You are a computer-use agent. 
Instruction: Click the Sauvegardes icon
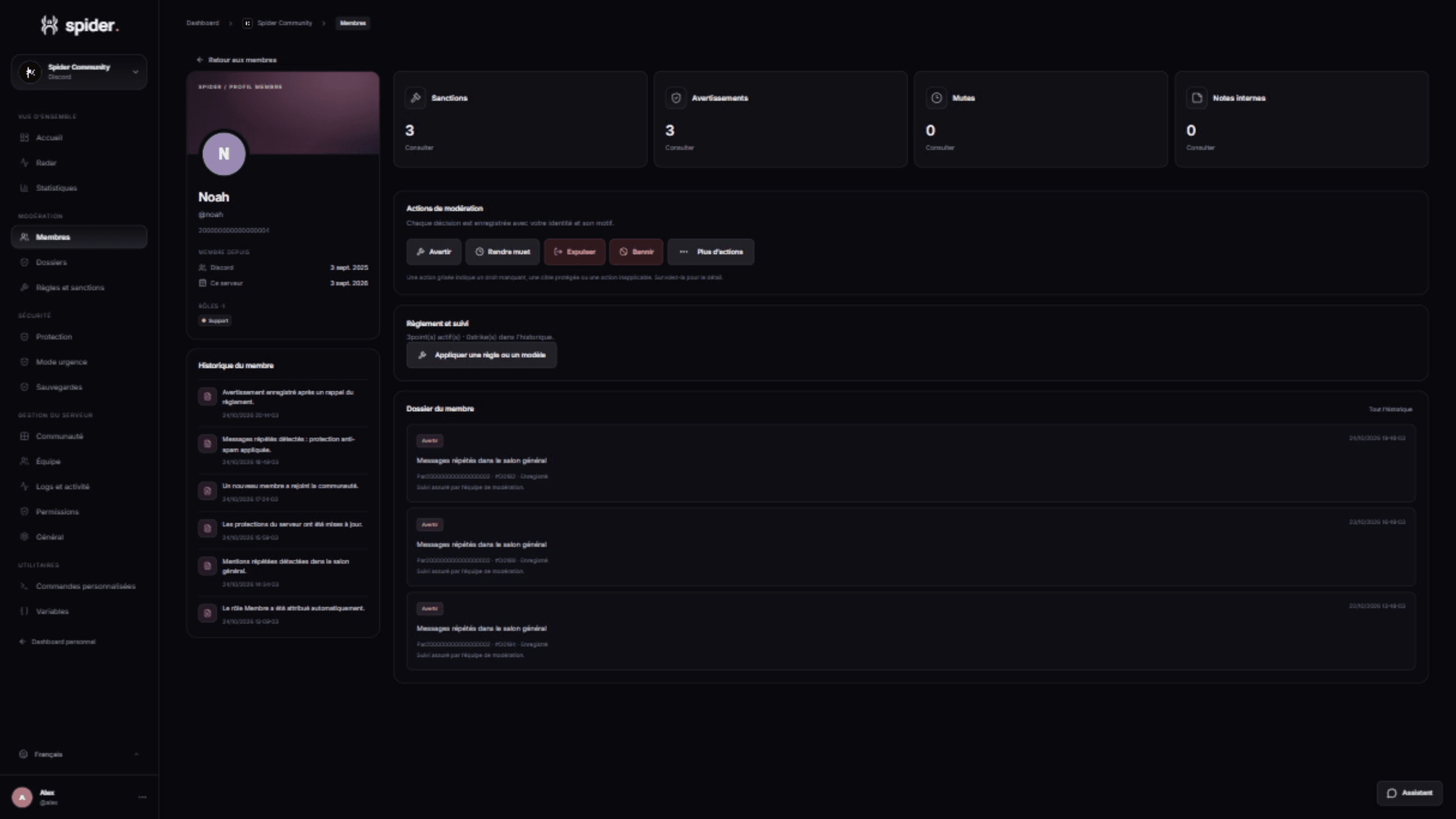click(x=24, y=387)
